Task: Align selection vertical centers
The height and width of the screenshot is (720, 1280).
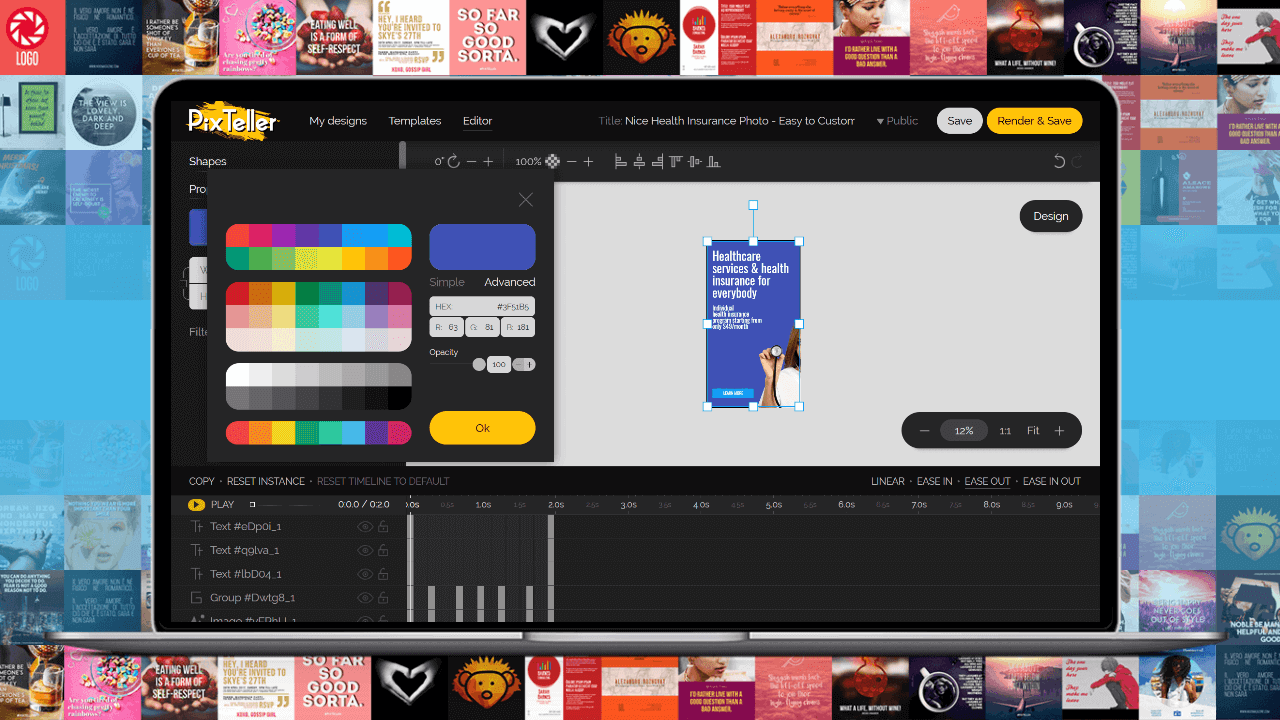Action: click(x=694, y=161)
